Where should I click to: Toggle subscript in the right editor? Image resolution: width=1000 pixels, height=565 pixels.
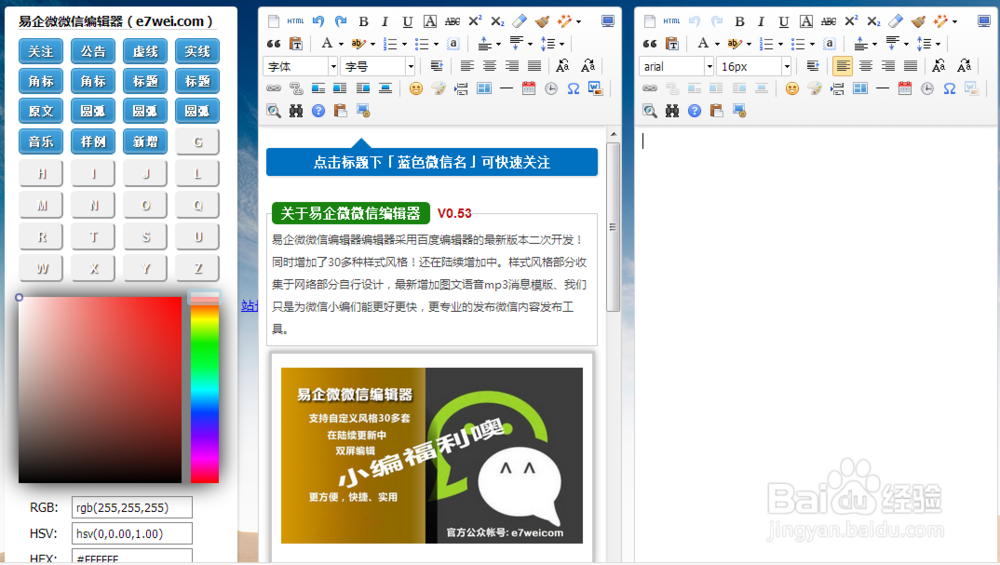[874, 21]
